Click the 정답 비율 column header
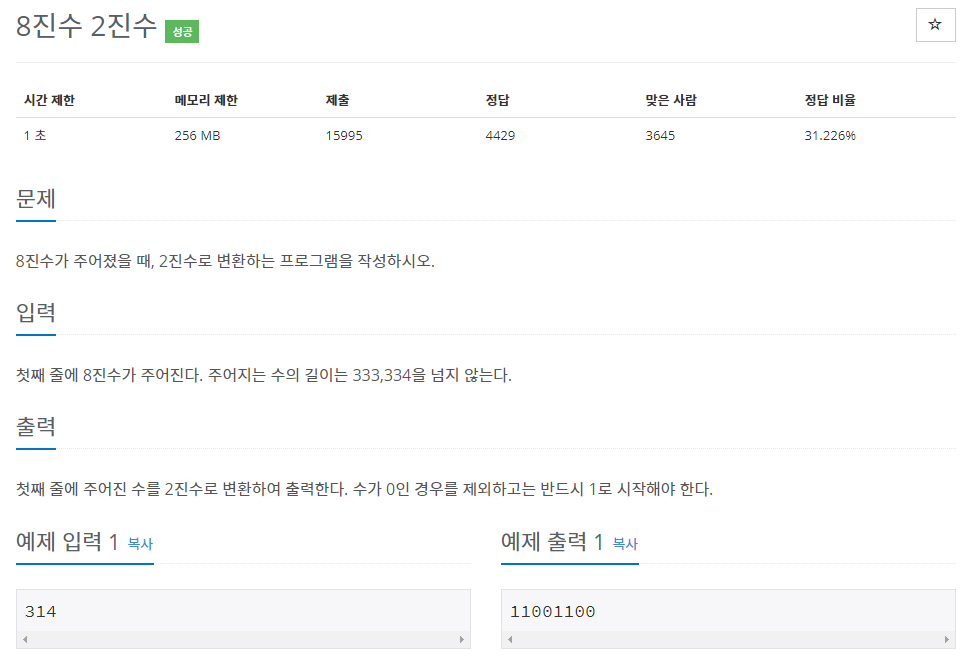Image resolution: width=968 pixels, height=672 pixels. click(830, 100)
